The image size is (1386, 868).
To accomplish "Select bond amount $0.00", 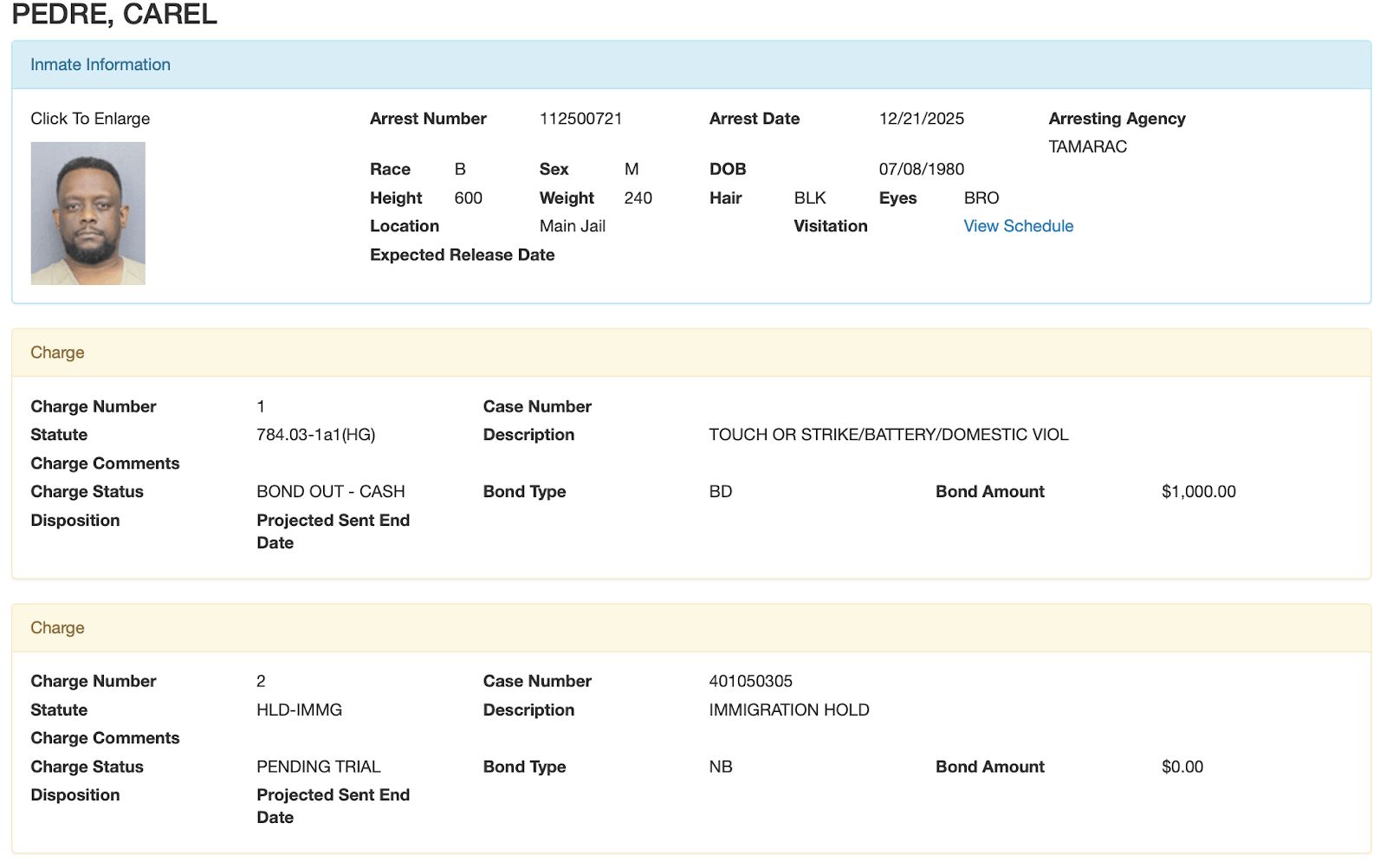I will pyautogui.click(x=1182, y=767).
